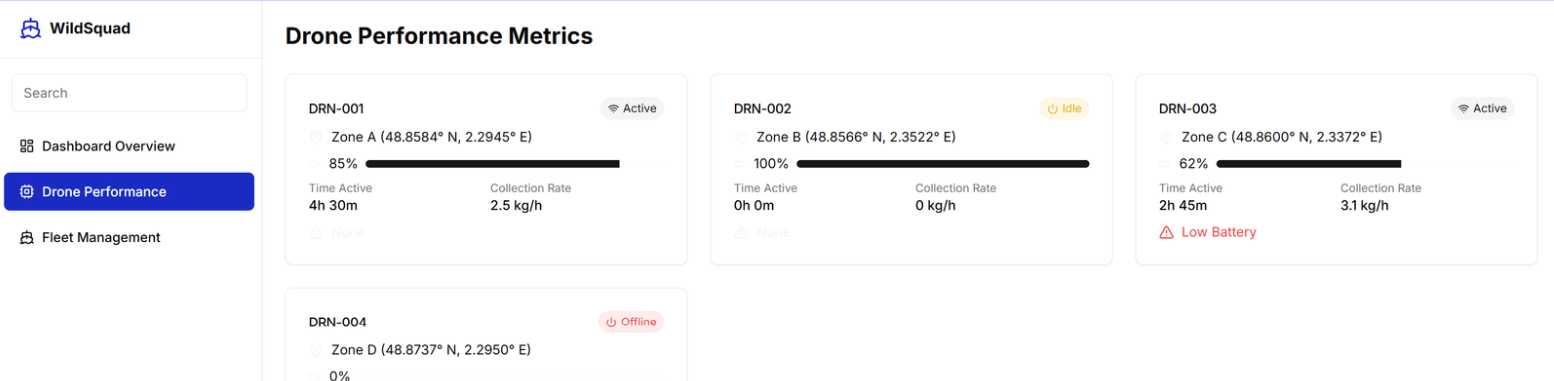The height and width of the screenshot is (381, 1554).
Task: Click the DRN-001 battery bar at 85%
Action: point(515,164)
